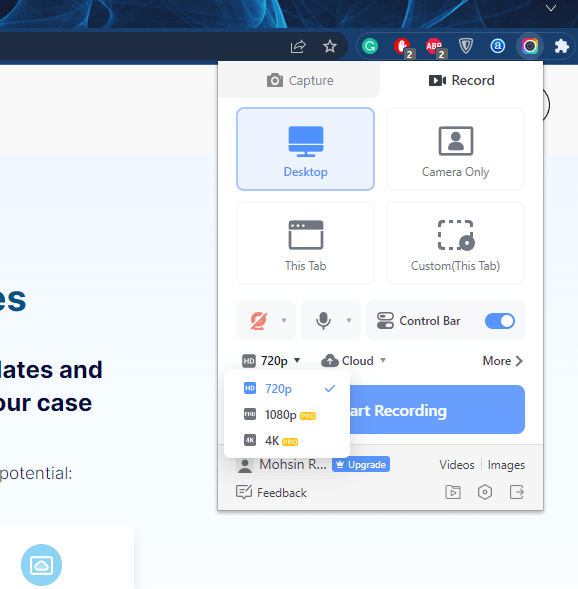Open the Grammarly extension icon
Screen dimensions: 578x589
click(x=370, y=46)
